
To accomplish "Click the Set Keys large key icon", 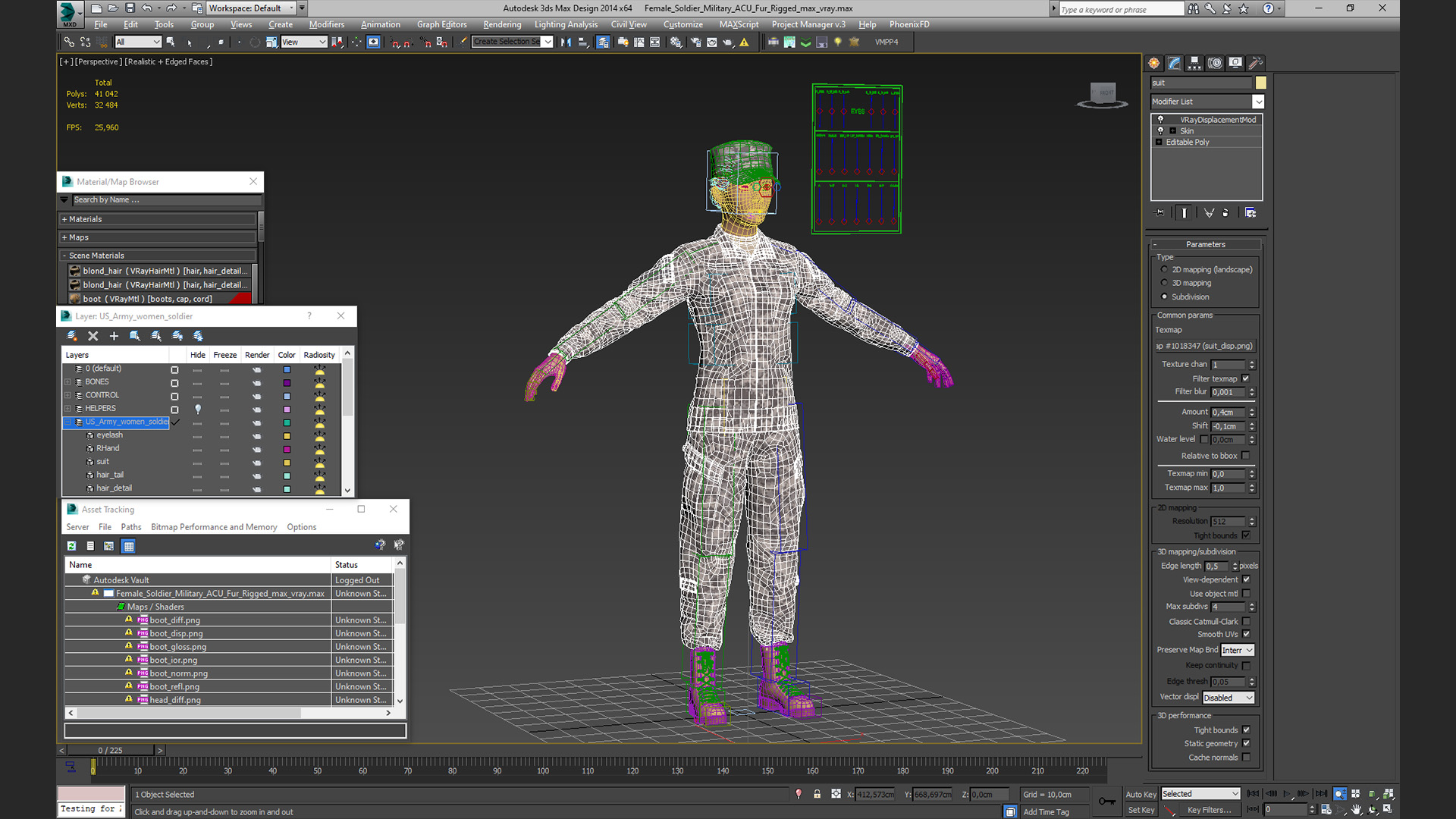I will point(1107,802).
